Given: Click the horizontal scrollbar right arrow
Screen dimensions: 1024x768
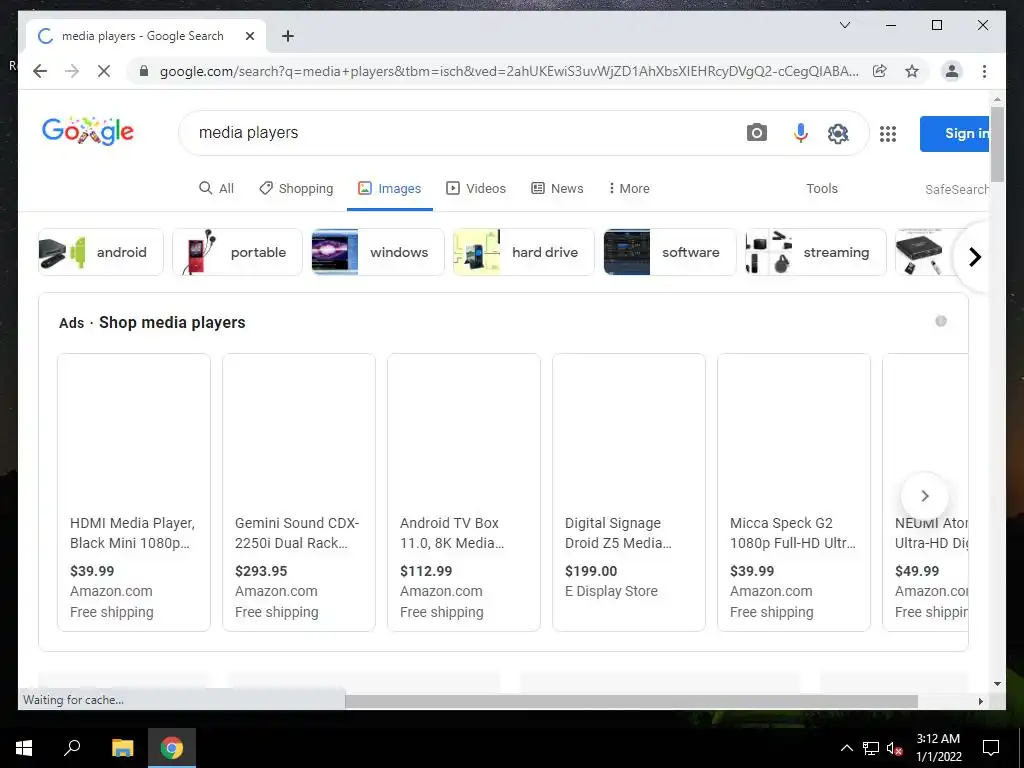Looking at the screenshot, I should [980, 701].
